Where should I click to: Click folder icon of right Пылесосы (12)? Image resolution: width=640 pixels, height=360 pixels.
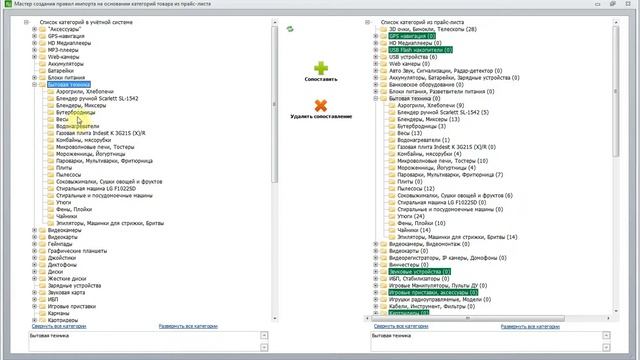click(x=392, y=189)
